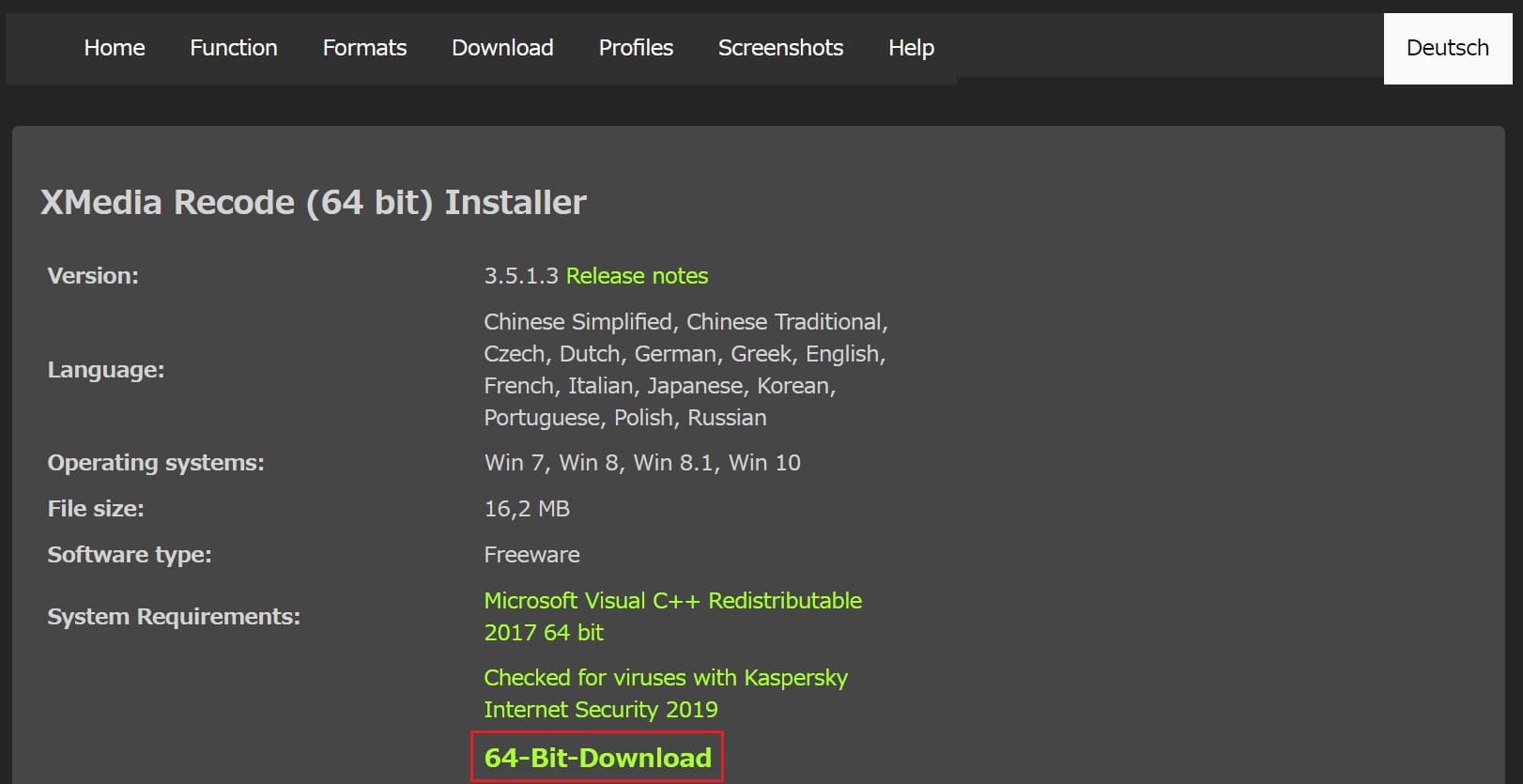The height and width of the screenshot is (784, 1523).
Task: Start the 64-Bit-Download
Action: [x=597, y=758]
